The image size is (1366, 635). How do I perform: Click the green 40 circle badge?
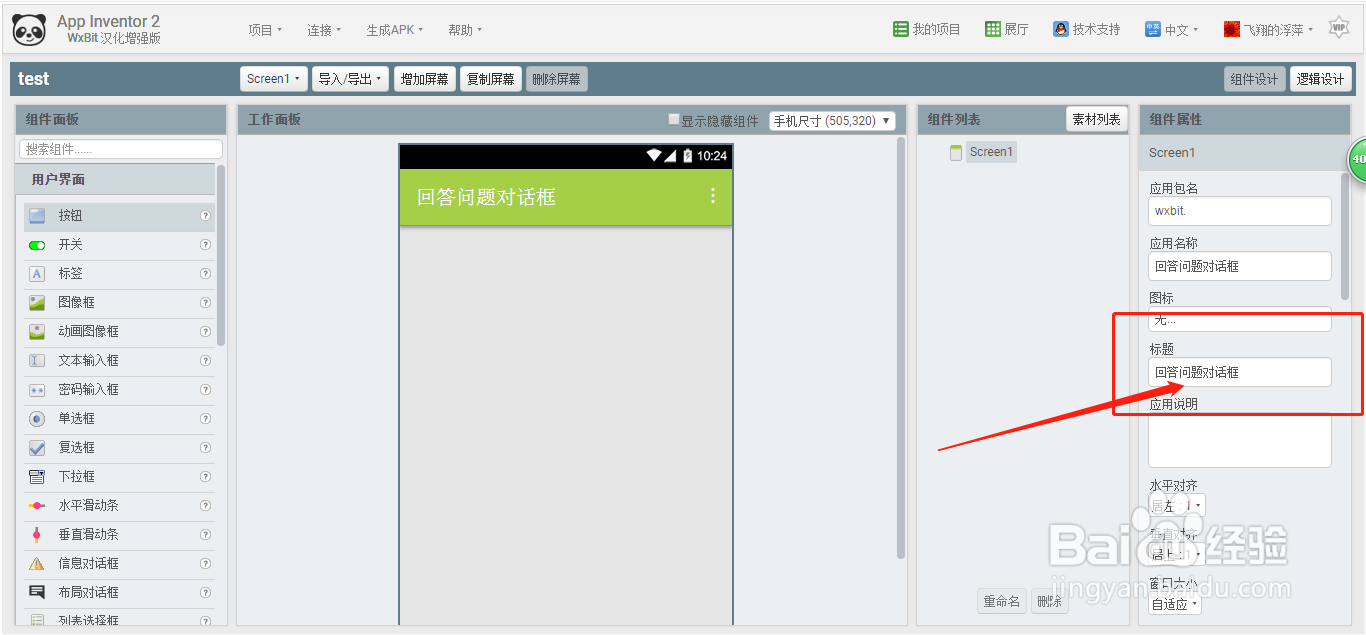pos(1357,160)
